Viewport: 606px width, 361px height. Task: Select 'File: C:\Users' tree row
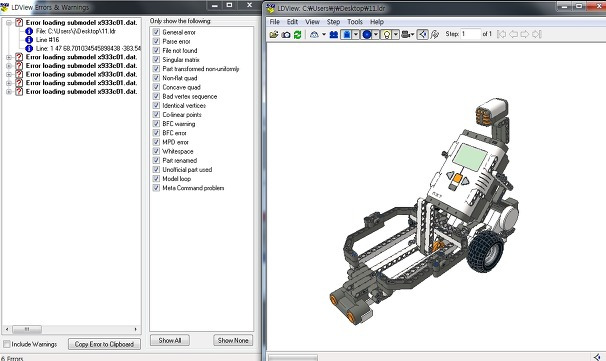point(76,31)
